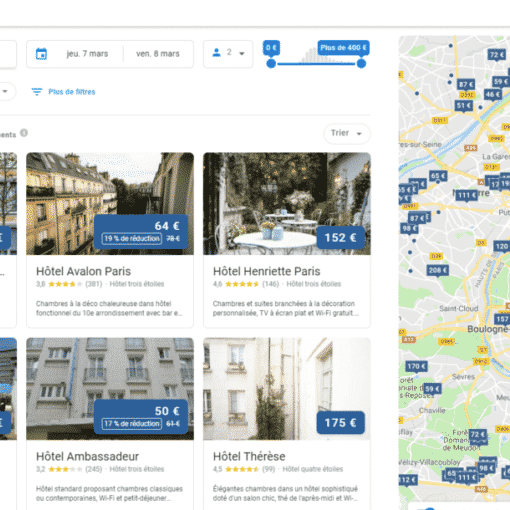This screenshot has height=510, width=510.
Task: Click the Hôtel Avalon Paris title
Action: tap(83, 271)
